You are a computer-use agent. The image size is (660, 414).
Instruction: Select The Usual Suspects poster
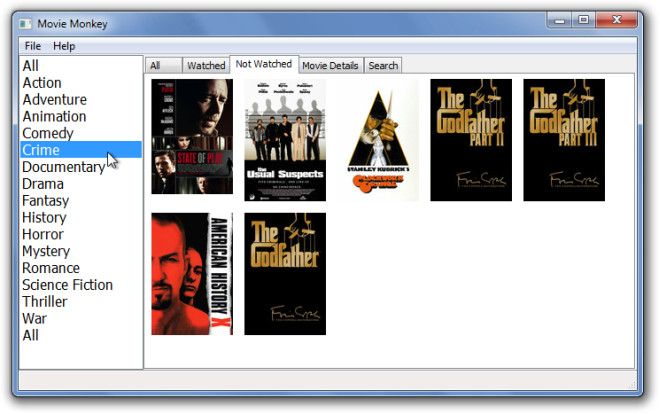pyautogui.click(x=285, y=140)
